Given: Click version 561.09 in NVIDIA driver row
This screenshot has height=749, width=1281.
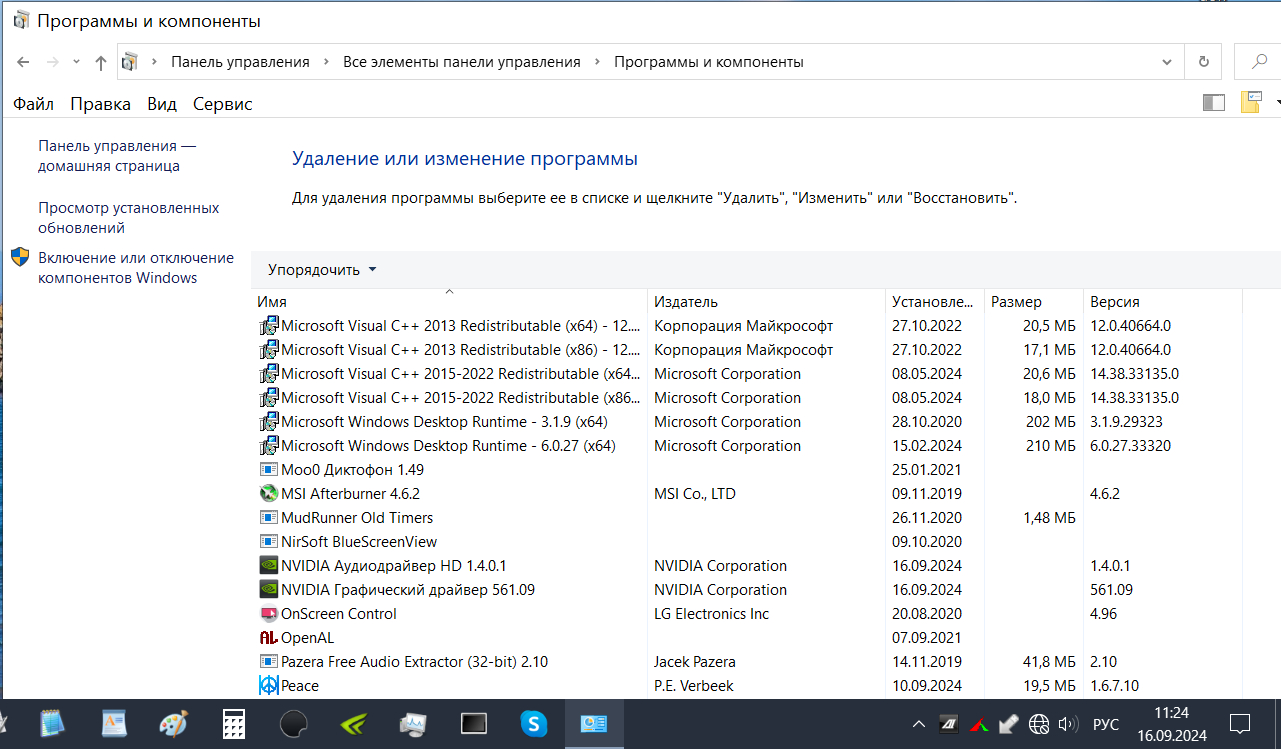Looking at the screenshot, I should (x=1111, y=590).
